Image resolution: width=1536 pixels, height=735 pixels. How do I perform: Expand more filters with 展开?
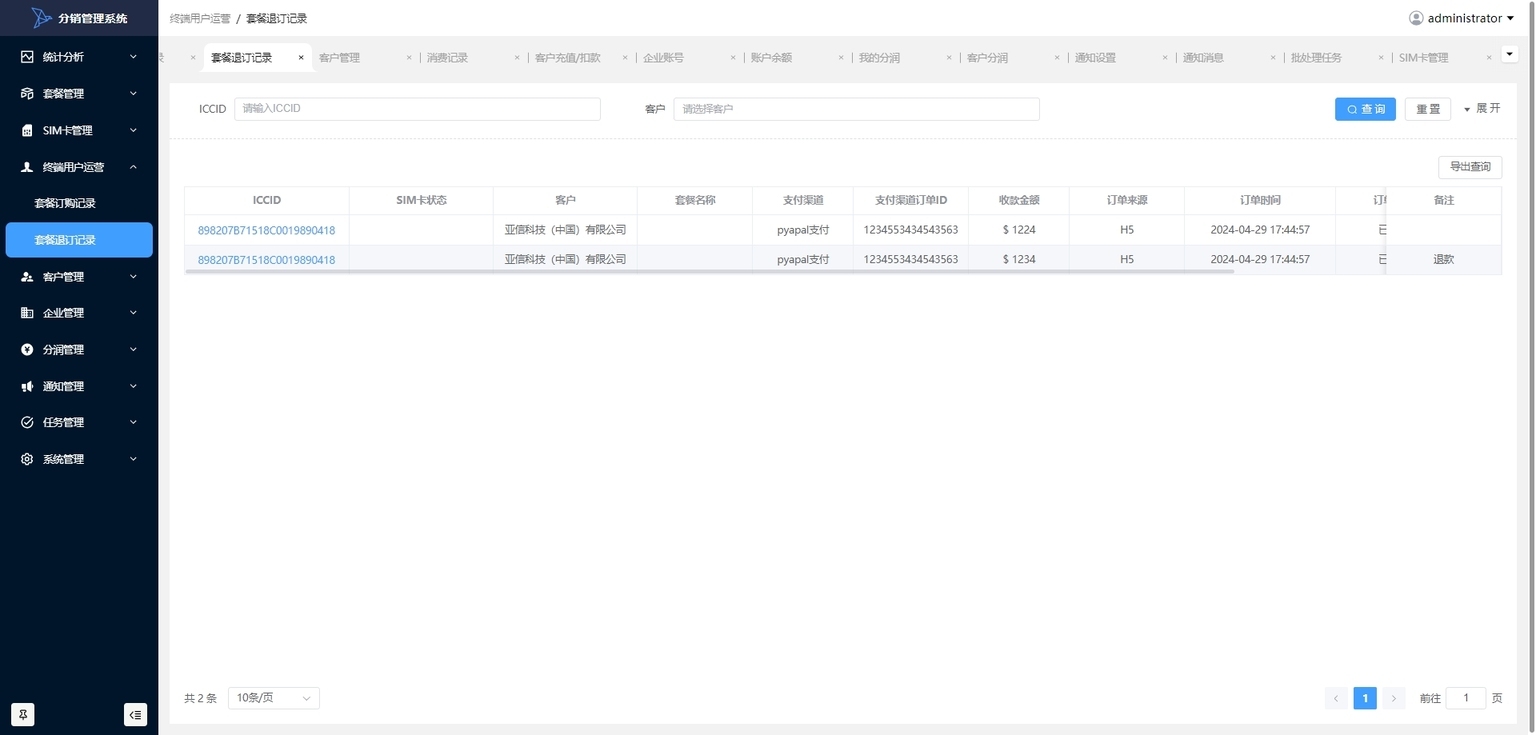coord(1482,109)
